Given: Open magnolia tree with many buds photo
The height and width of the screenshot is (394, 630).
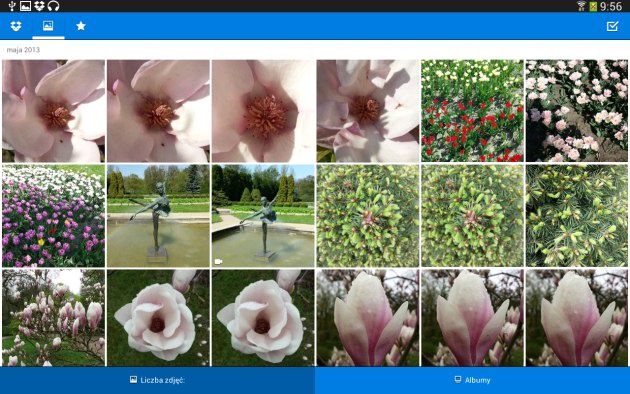Looking at the screenshot, I should click(x=53, y=318).
